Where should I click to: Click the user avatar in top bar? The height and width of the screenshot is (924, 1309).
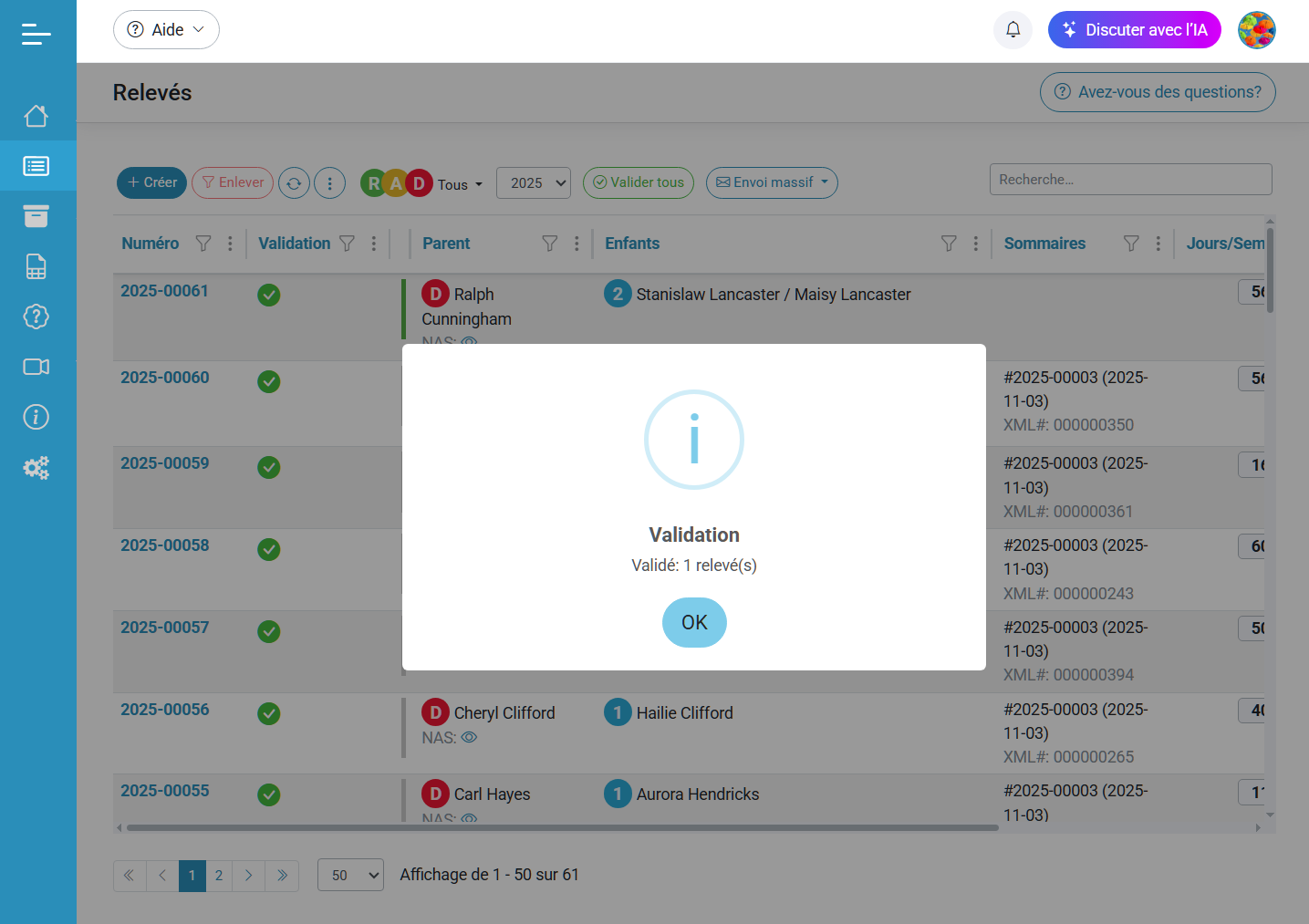point(1256,30)
